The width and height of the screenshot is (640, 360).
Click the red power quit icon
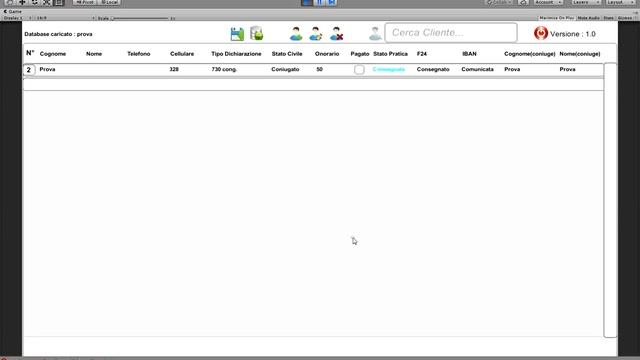point(541,33)
